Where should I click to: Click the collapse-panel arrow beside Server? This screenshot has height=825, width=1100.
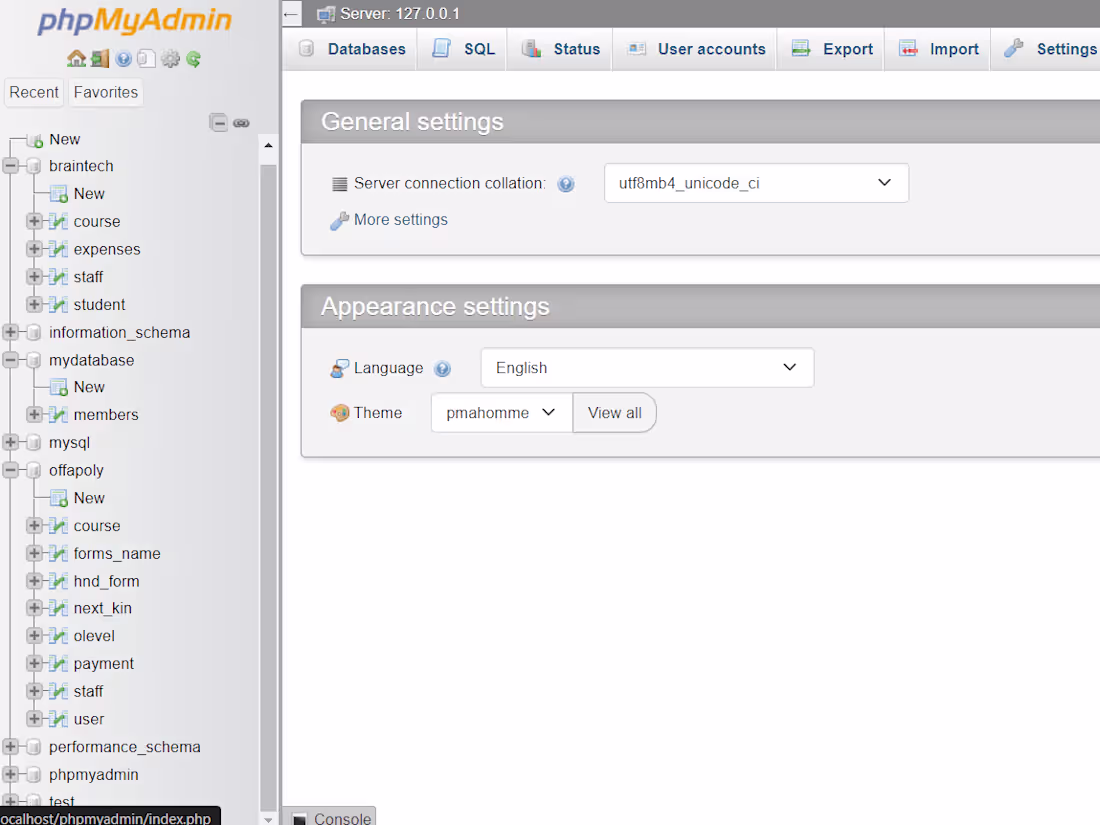click(x=291, y=14)
